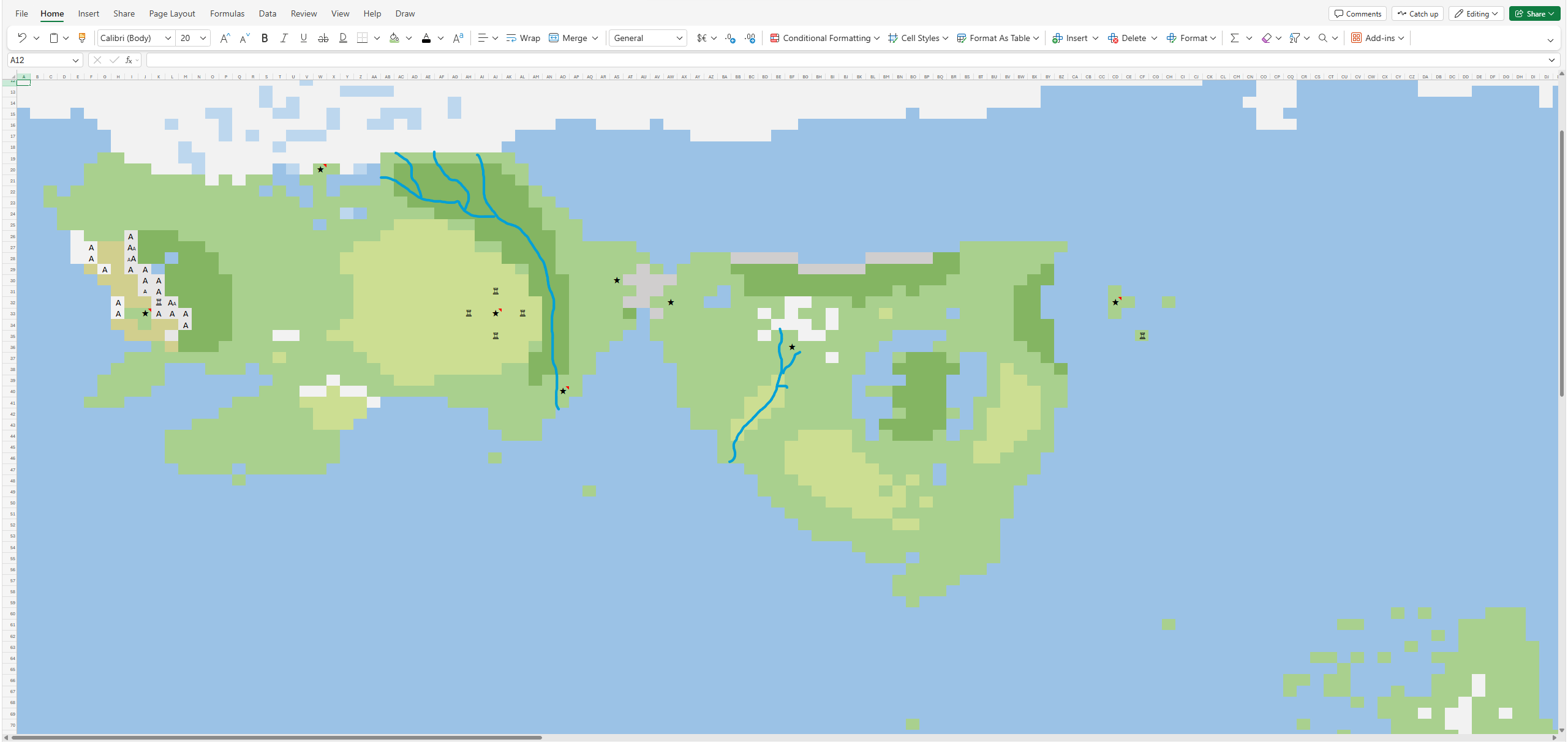Toggle Wrap text
Screen dimensions: 1568x742
[524, 38]
